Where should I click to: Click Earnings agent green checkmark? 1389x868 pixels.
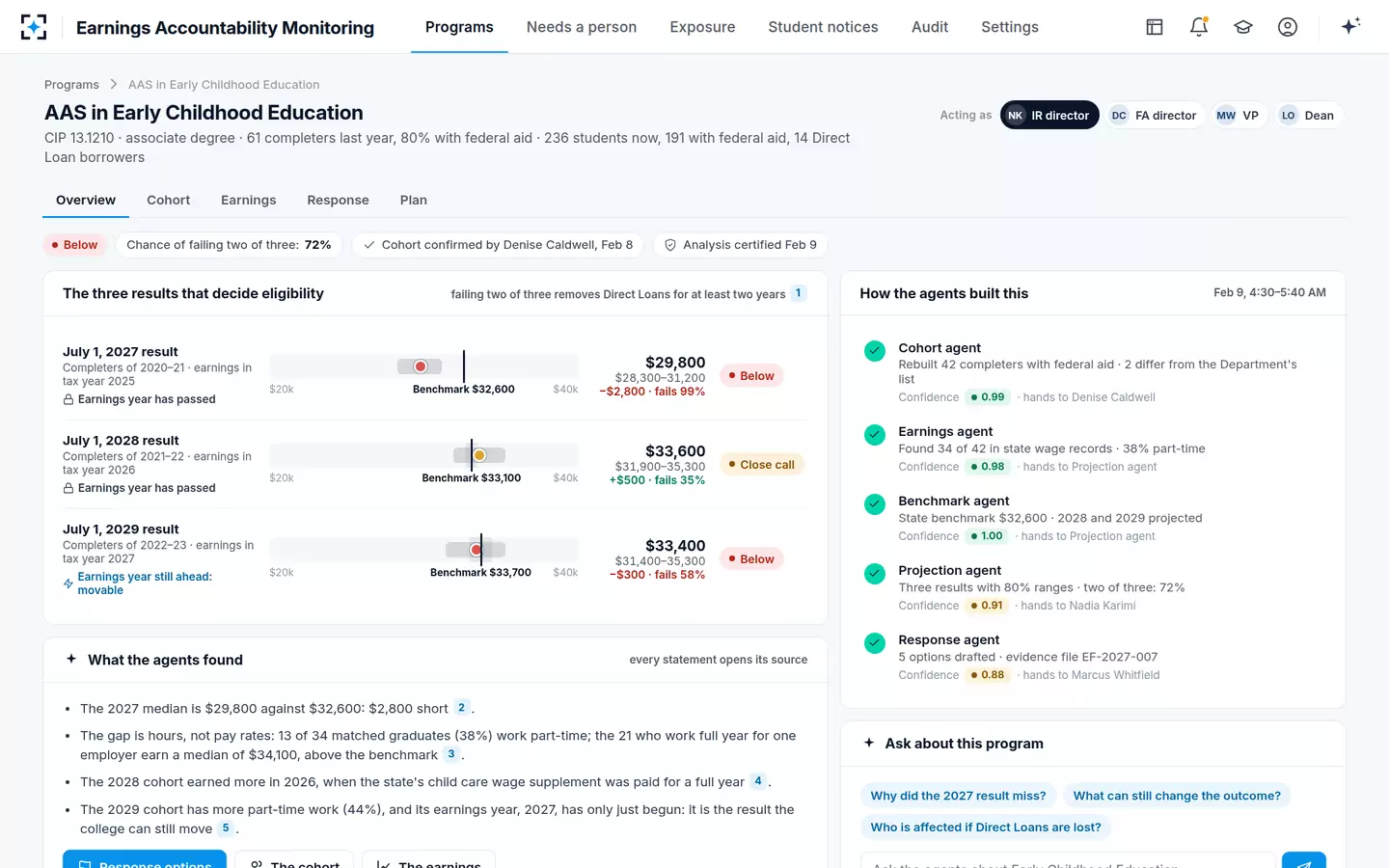click(x=875, y=435)
